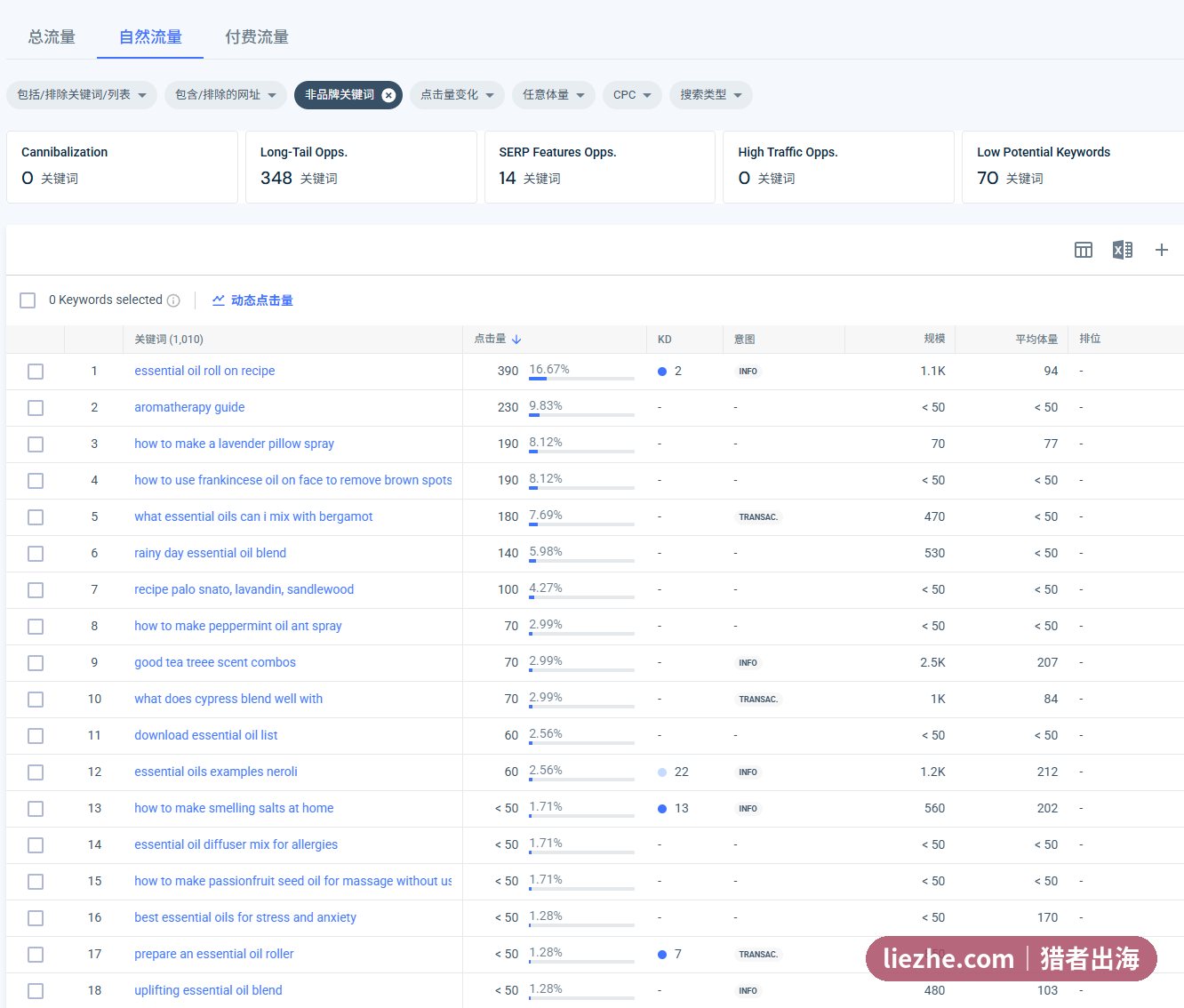Check best essential oils for stress checkbox

pyautogui.click(x=36, y=918)
